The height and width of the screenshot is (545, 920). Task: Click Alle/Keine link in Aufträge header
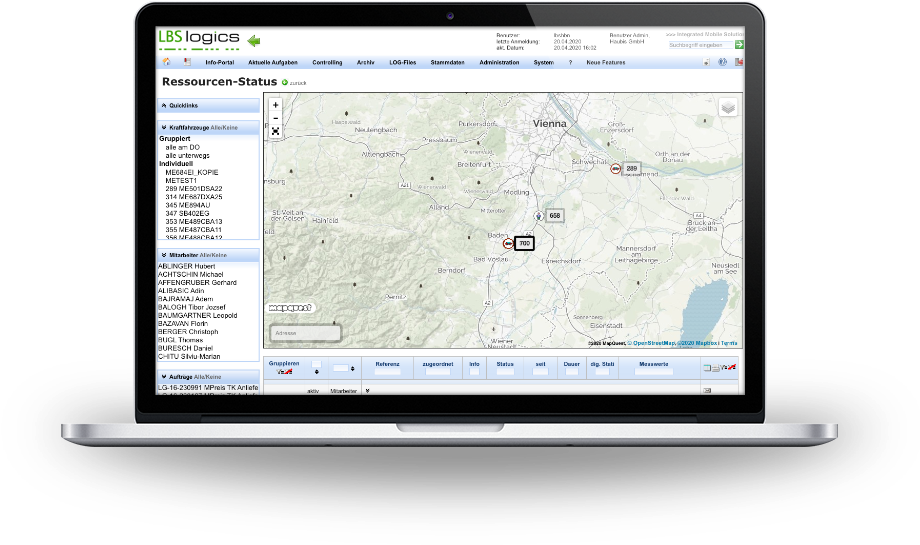pos(208,377)
